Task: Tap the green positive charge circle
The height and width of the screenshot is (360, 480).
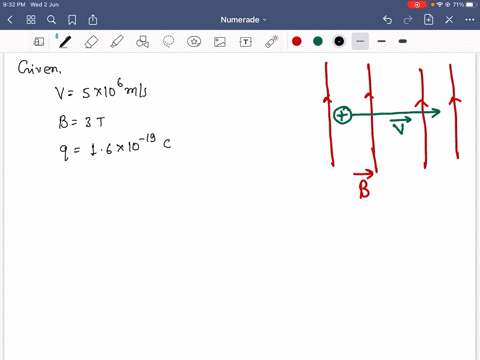Action: (342, 115)
